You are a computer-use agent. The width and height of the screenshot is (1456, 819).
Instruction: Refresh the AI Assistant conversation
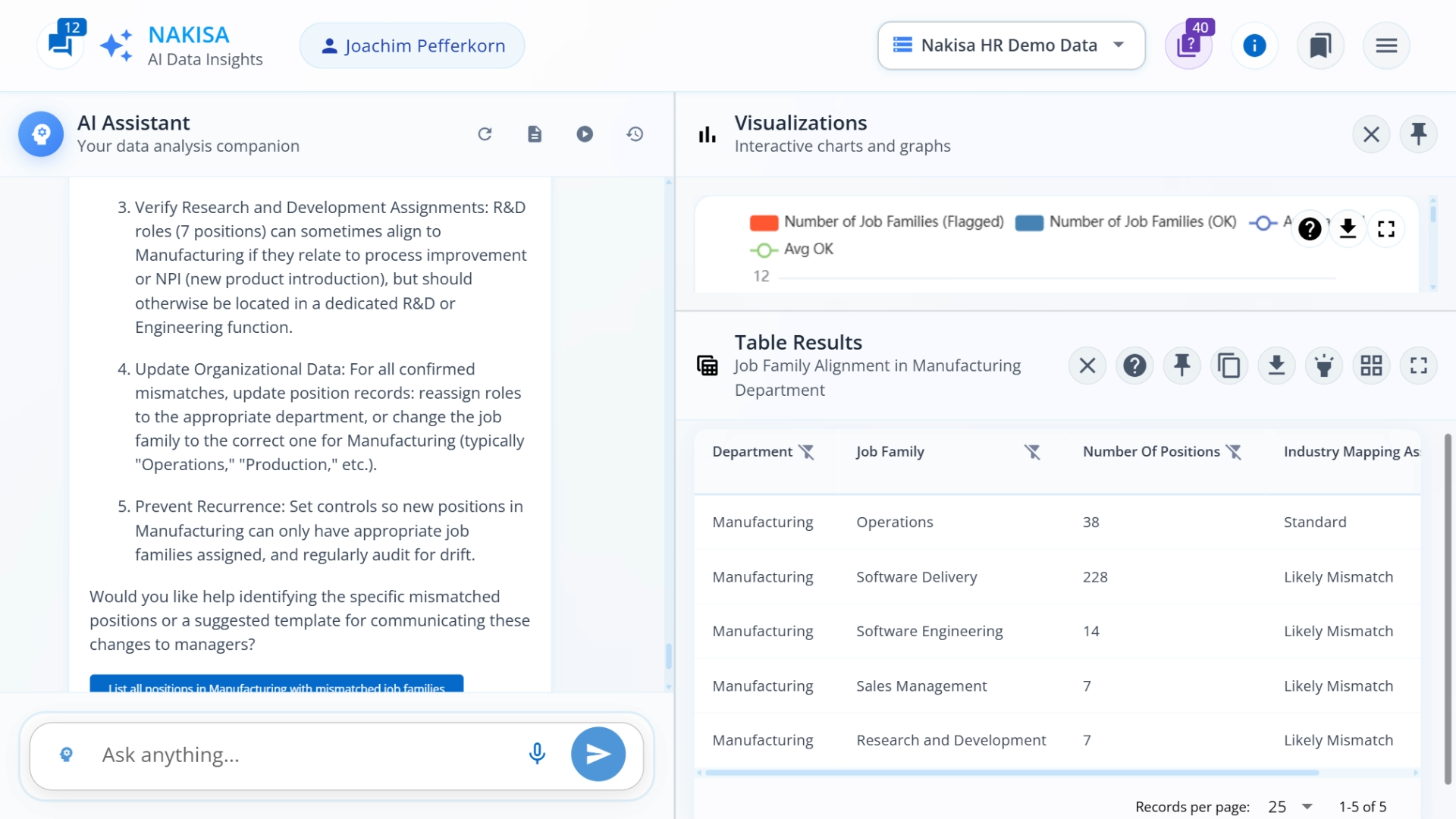[485, 133]
